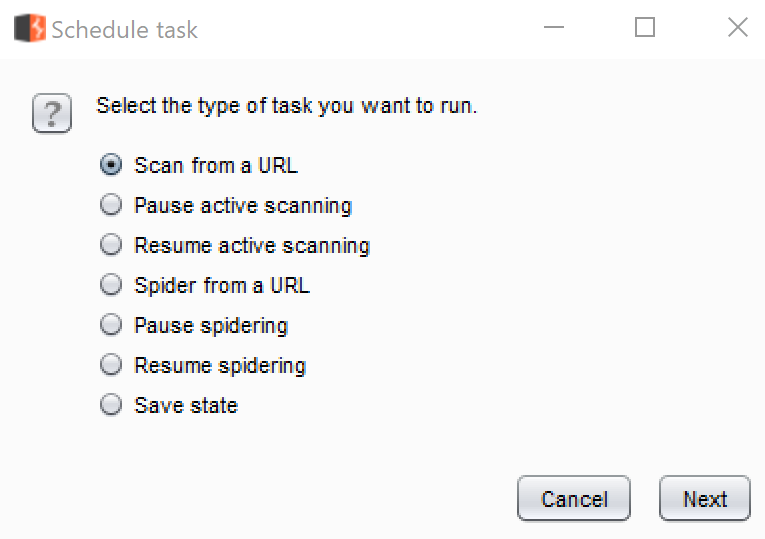Click the 'Pause active scanning' label text

tap(243, 205)
